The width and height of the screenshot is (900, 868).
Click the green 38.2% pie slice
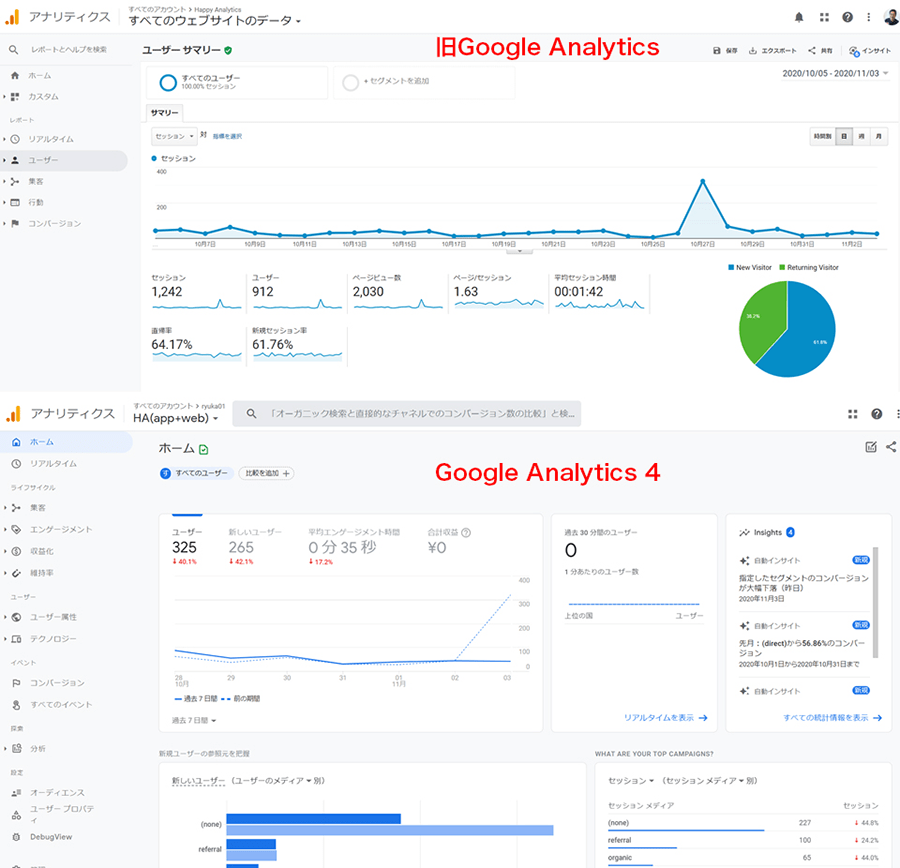pos(761,320)
